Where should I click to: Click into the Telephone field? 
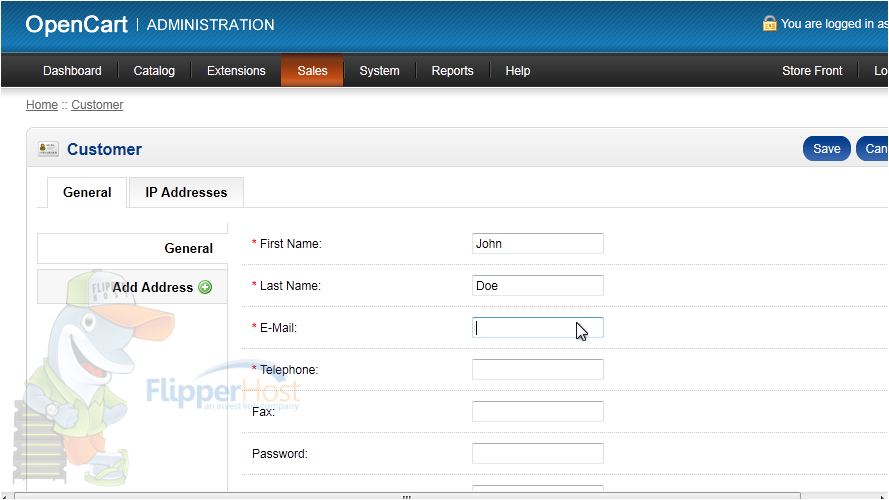537,370
